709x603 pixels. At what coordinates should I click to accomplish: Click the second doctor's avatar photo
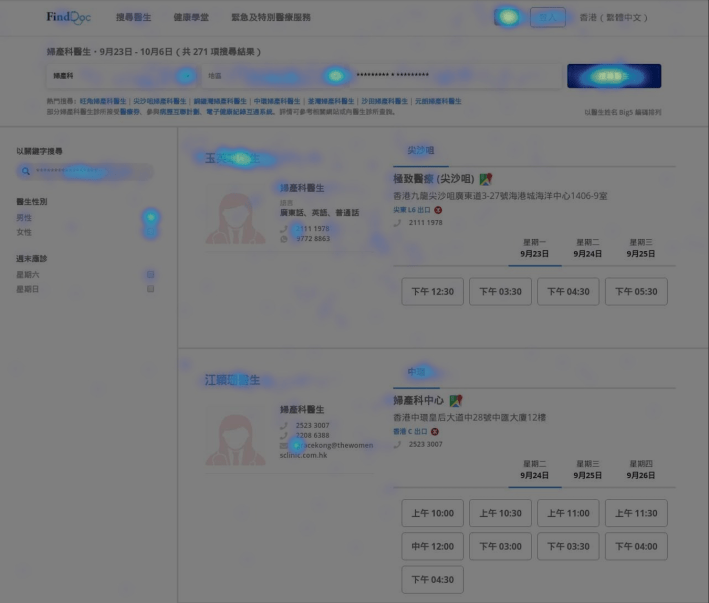(235, 435)
